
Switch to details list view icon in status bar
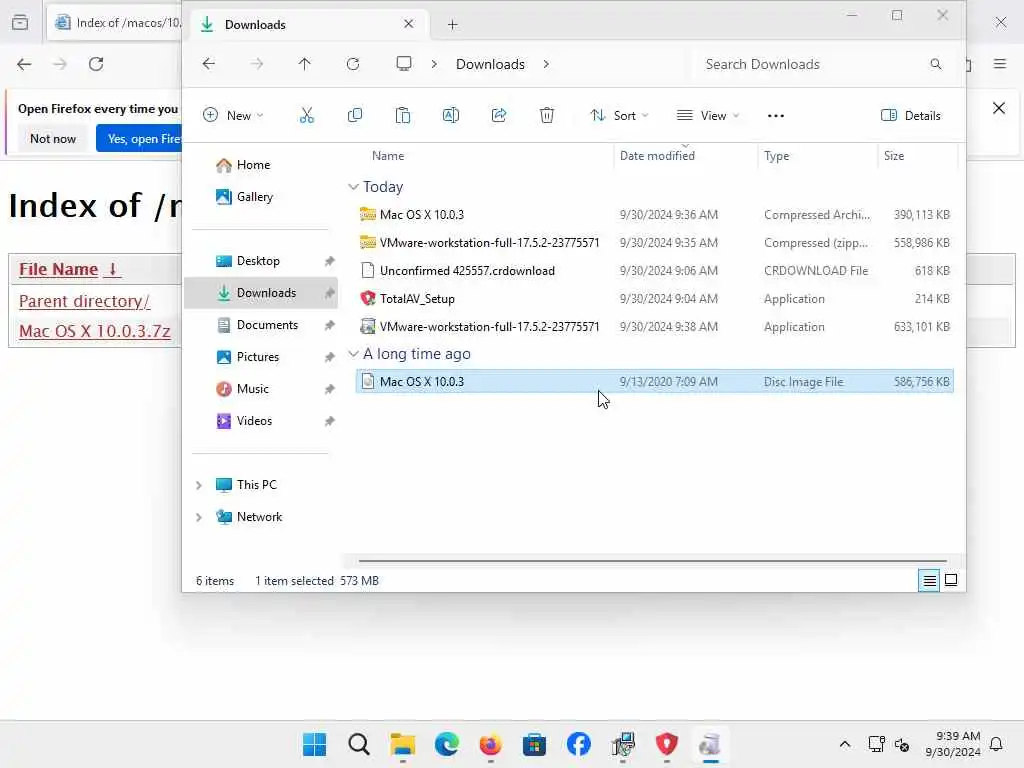coord(929,580)
